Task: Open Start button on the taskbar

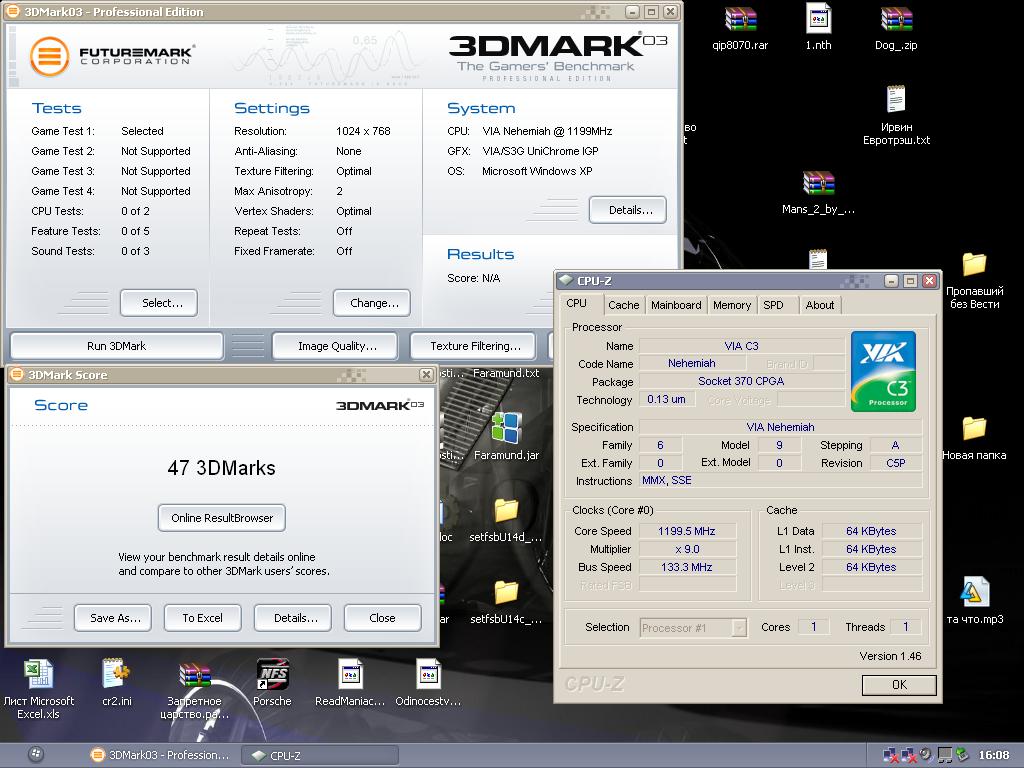Action: pyautogui.click(x=37, y=754)
